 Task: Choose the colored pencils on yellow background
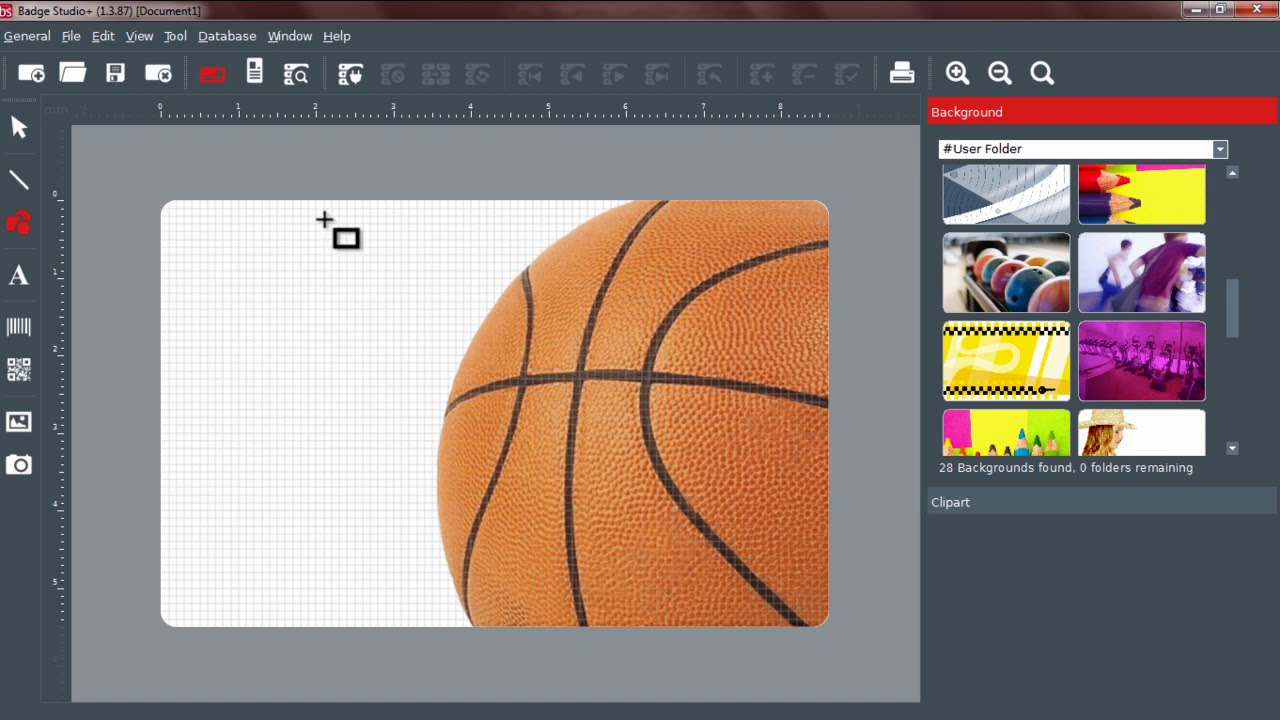pyautogui.click(x=1142, y=195)
